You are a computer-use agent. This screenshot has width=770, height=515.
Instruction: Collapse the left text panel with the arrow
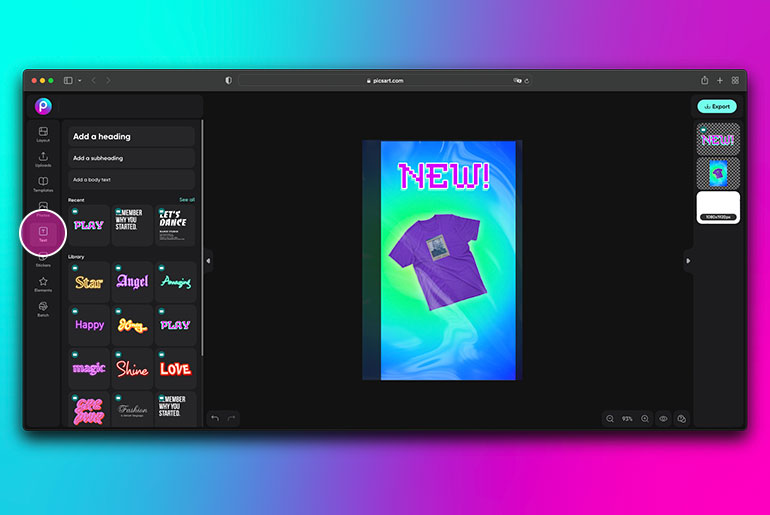pos(208,261)
